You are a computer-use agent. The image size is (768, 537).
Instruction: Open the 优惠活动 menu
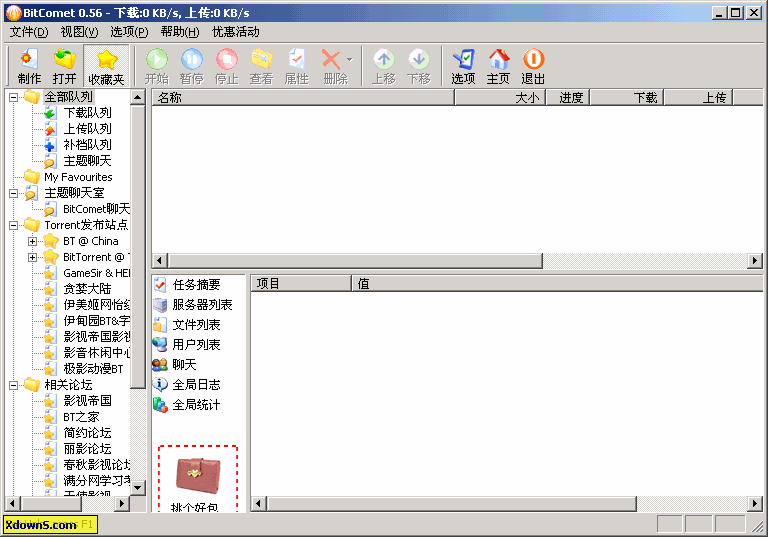(236, 32)
